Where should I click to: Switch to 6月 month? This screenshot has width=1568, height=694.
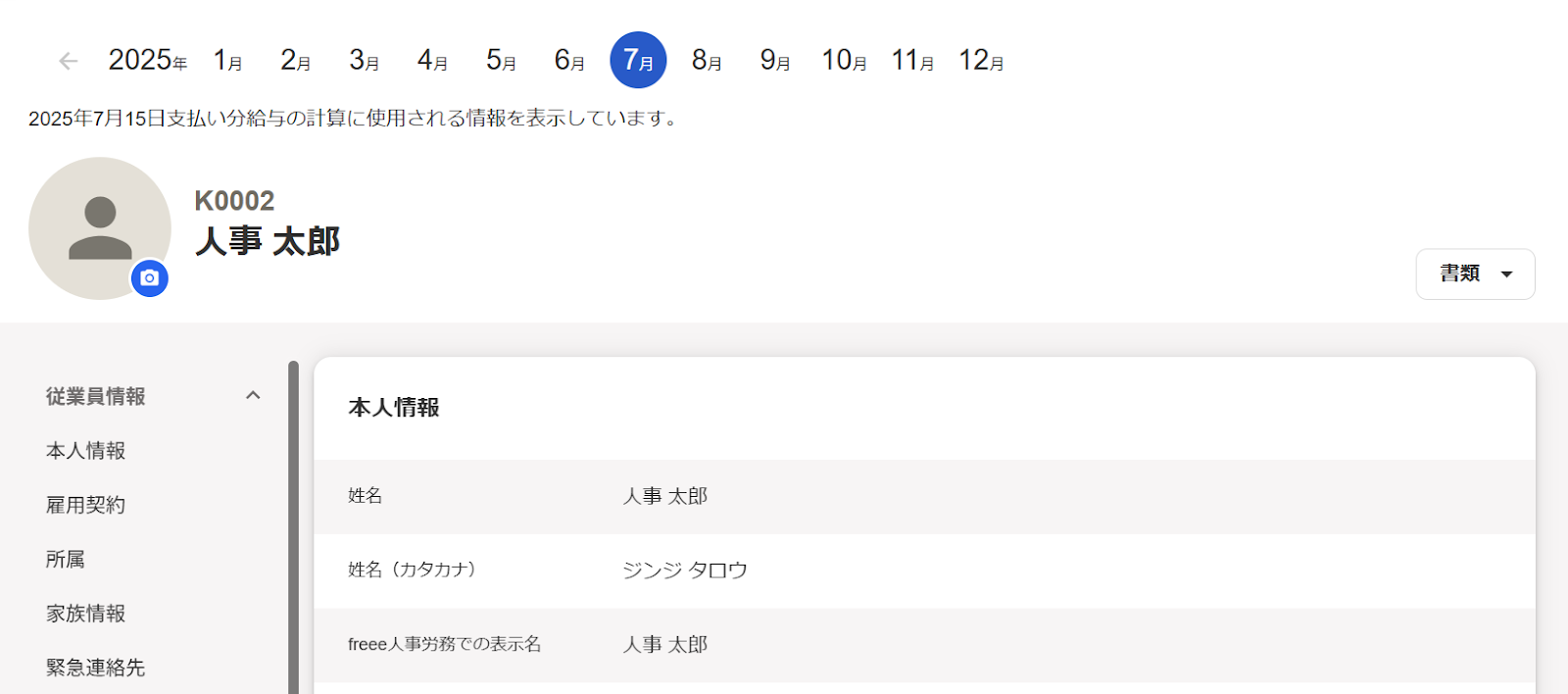click(570, 61)
